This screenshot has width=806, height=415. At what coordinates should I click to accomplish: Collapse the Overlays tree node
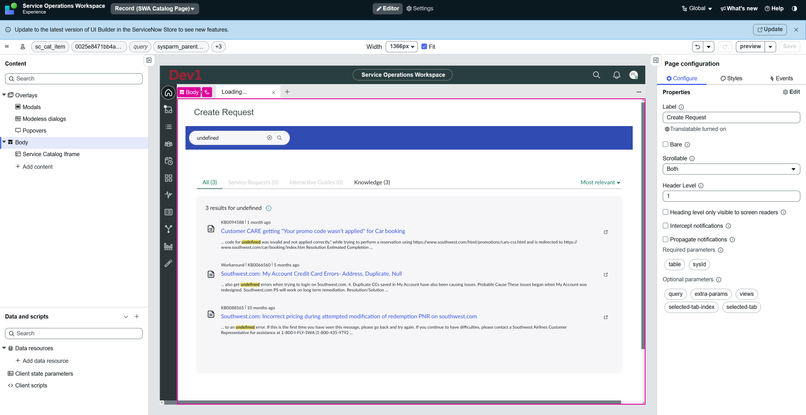(x=5, y=95)
